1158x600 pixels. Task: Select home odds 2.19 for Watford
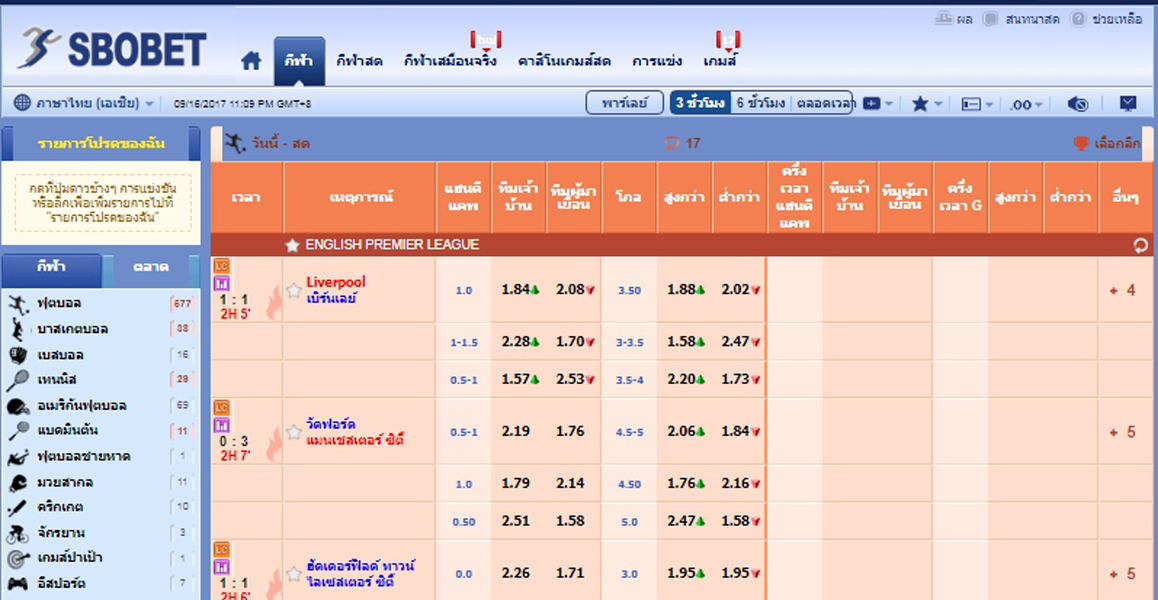click(515, 432)
